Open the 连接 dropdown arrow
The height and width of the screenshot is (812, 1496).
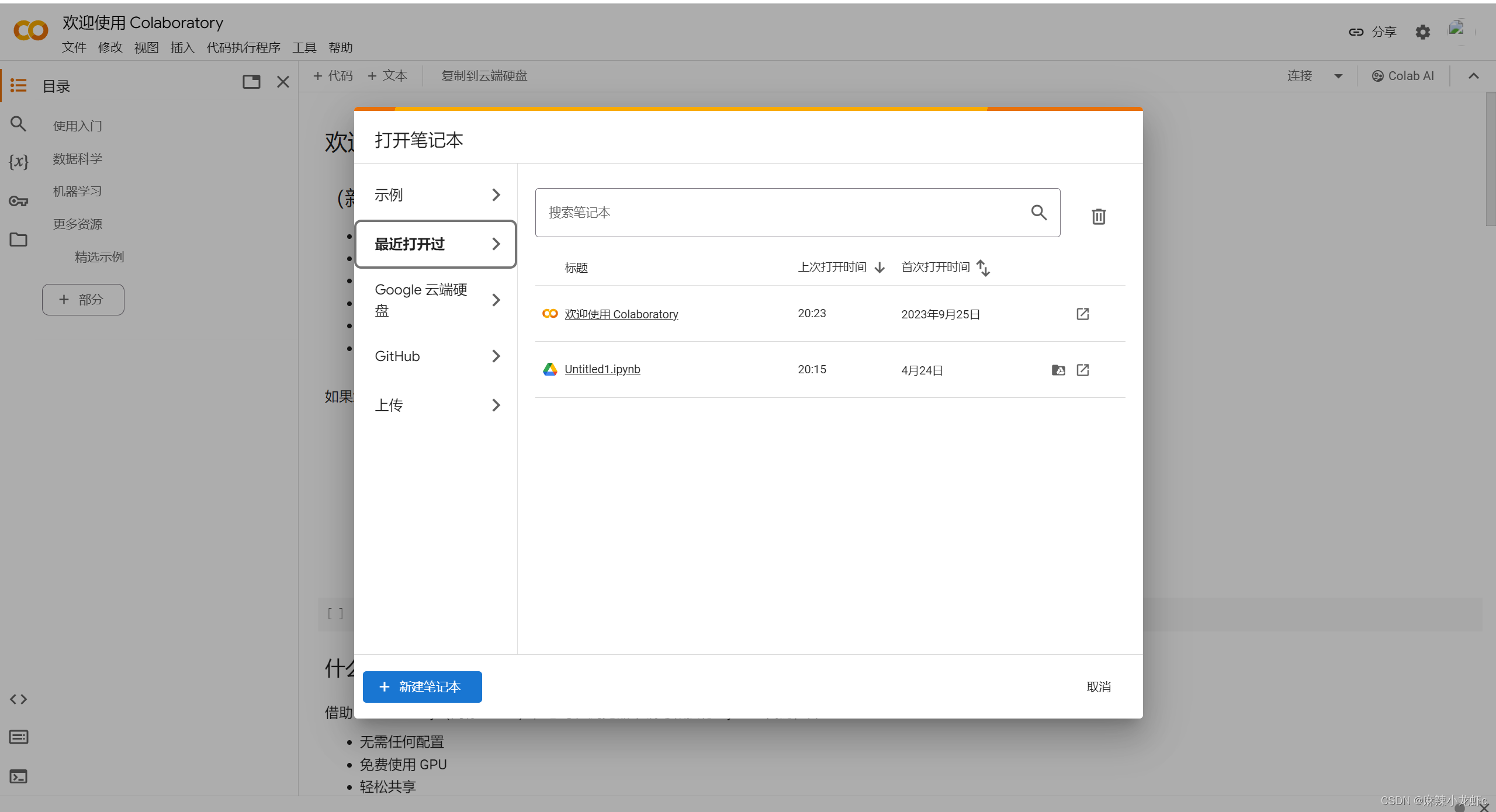[x=1338, y=76]
